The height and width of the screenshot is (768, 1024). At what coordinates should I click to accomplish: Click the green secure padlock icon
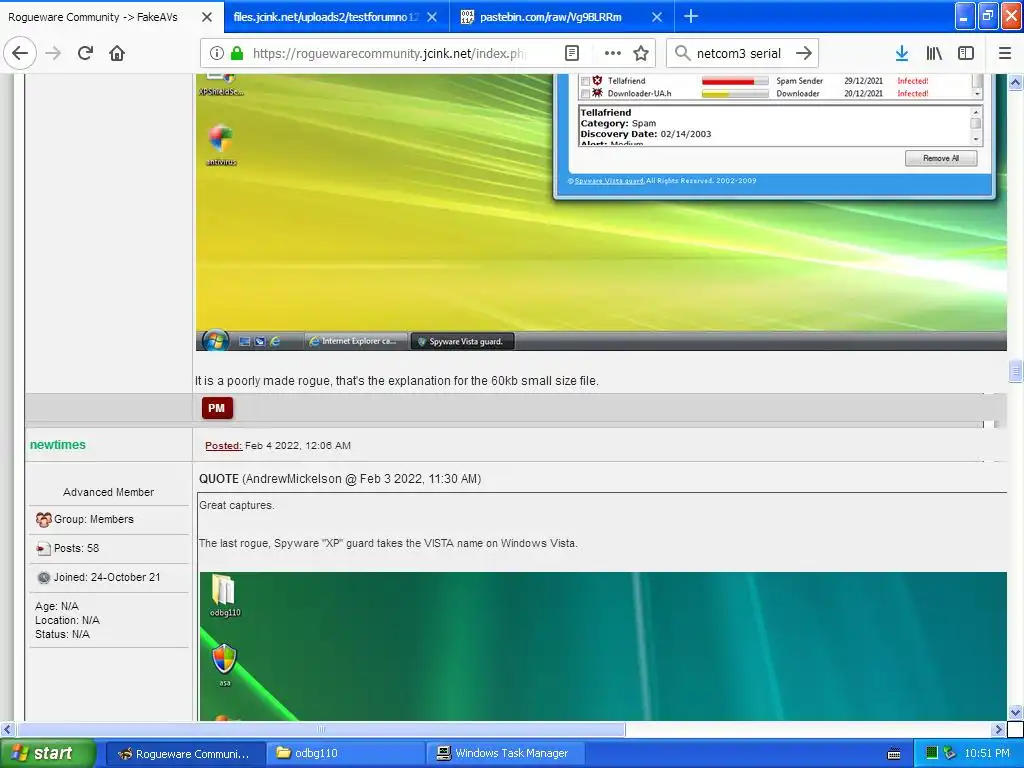[x=237, y=53]
